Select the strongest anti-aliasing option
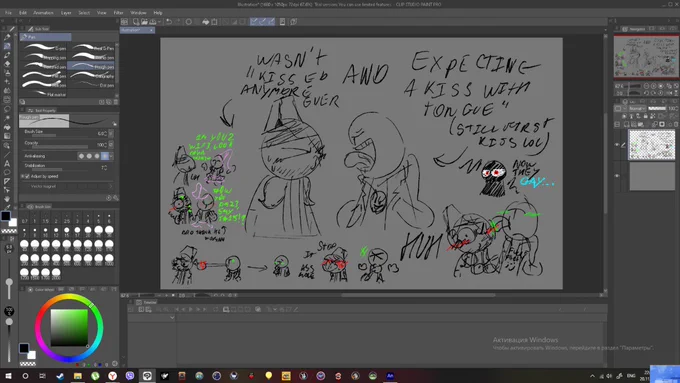Image resolution: width=680 pixels, height=383 pixels. pyautogui.click(x=105, y=156)
